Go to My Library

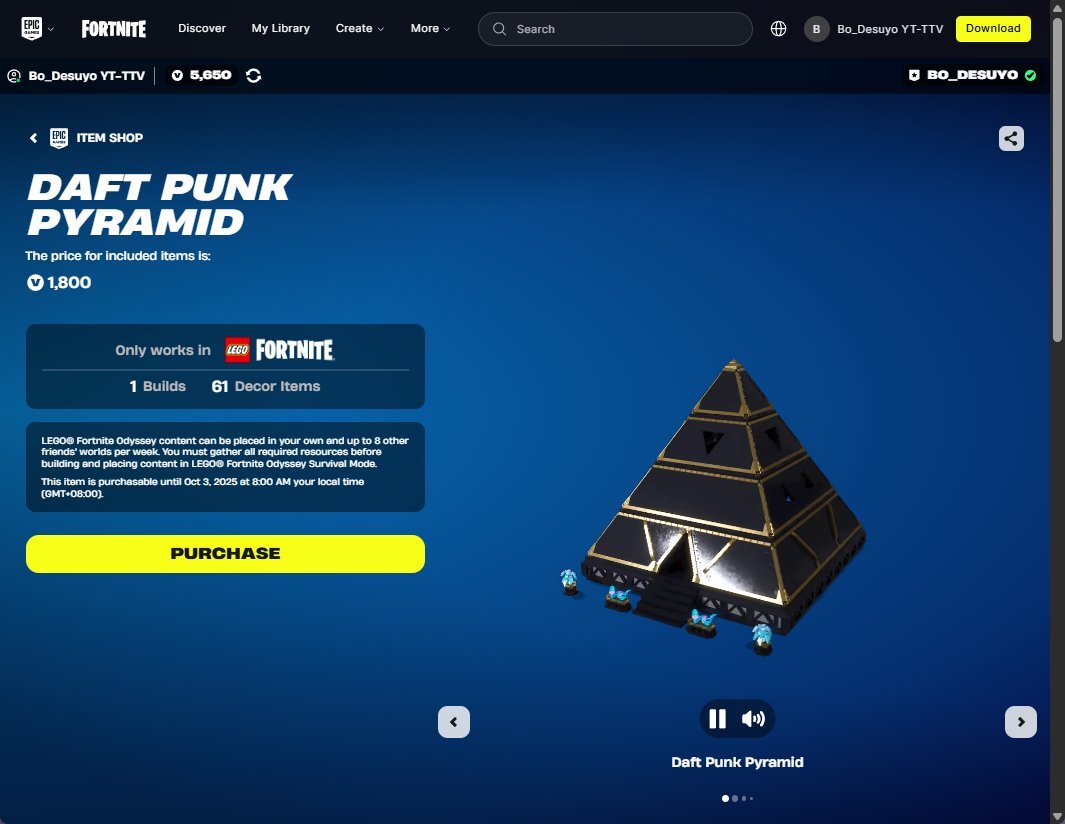(x=281, y=29)
